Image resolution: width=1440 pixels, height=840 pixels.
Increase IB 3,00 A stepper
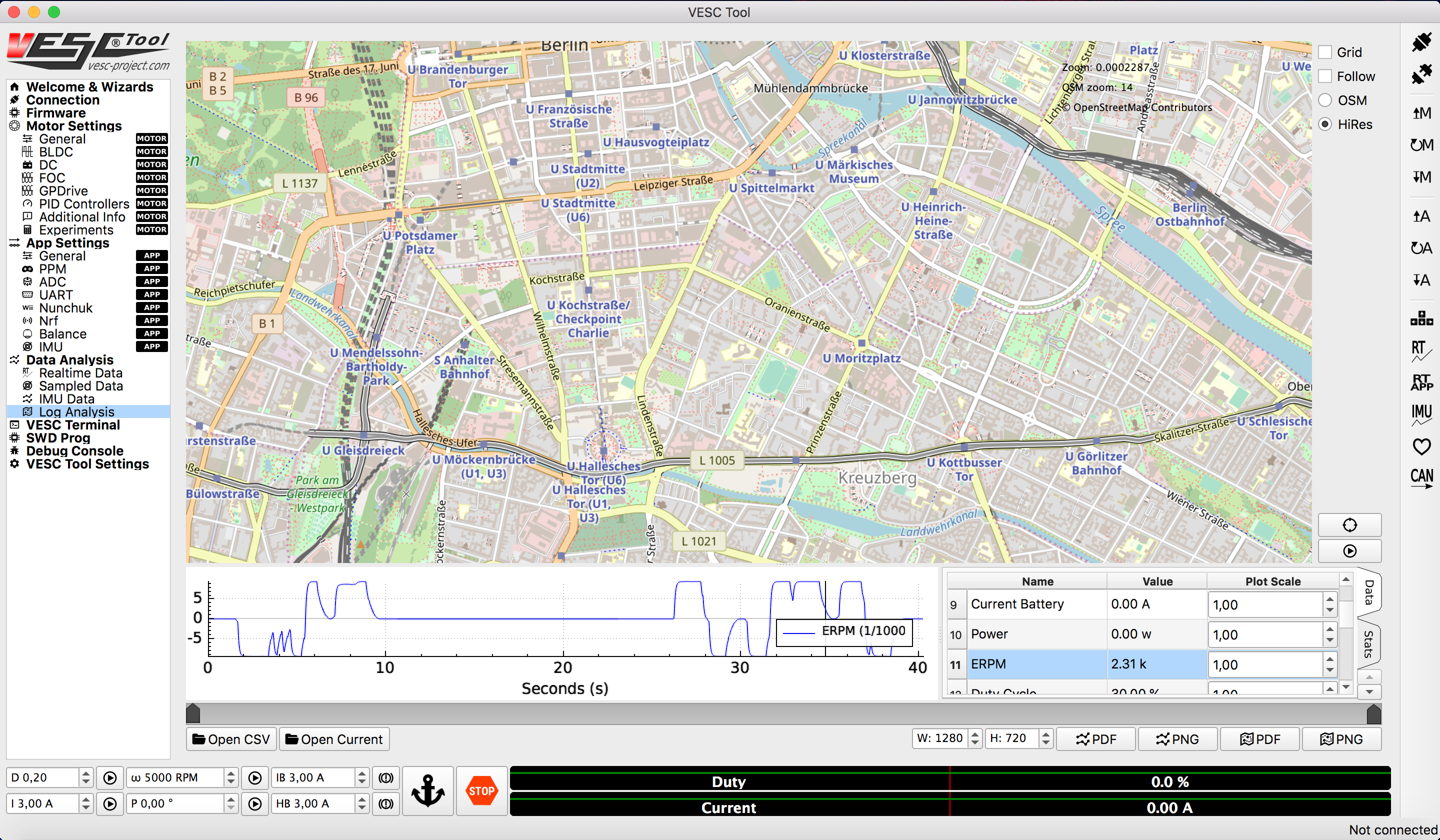361,772
